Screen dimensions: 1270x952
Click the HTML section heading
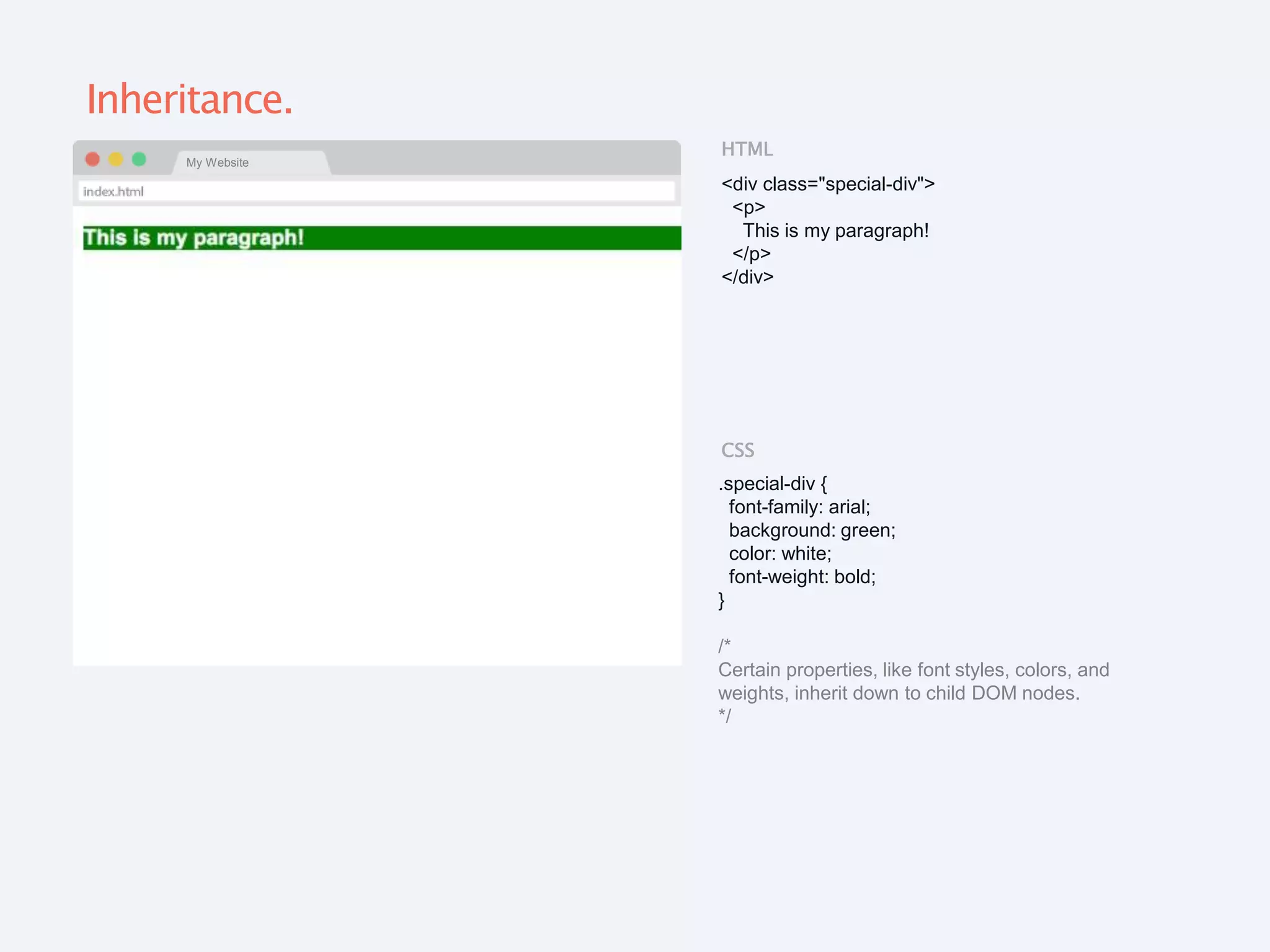[747, 149]
